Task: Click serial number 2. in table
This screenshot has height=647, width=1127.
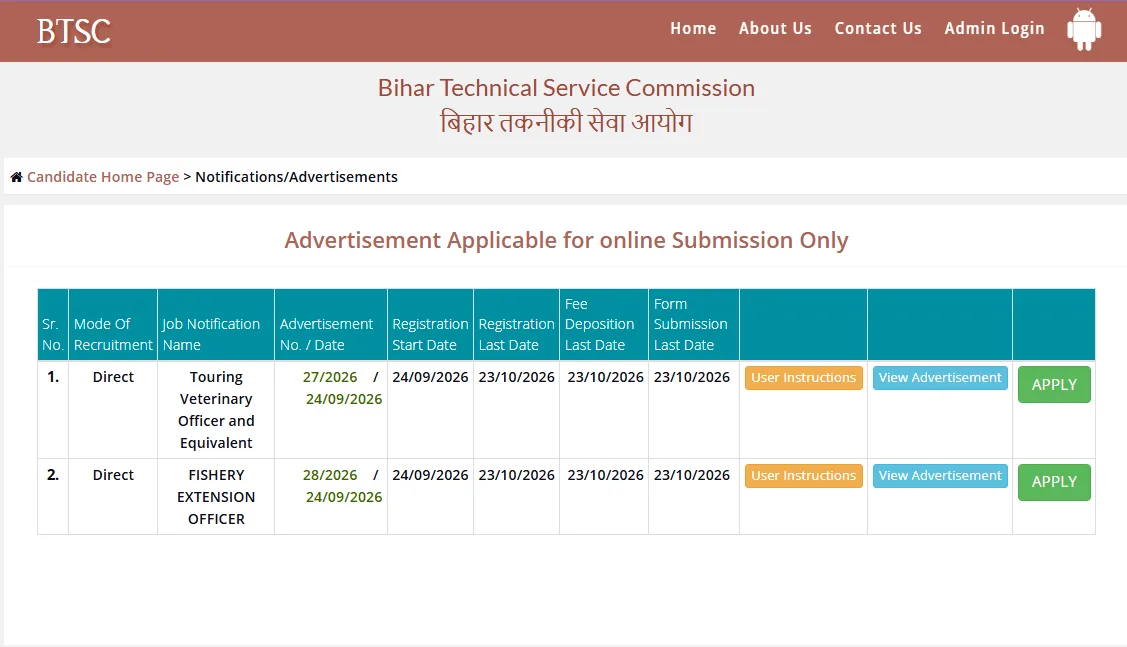Action: pyautogui.click(x=52, y=475)
